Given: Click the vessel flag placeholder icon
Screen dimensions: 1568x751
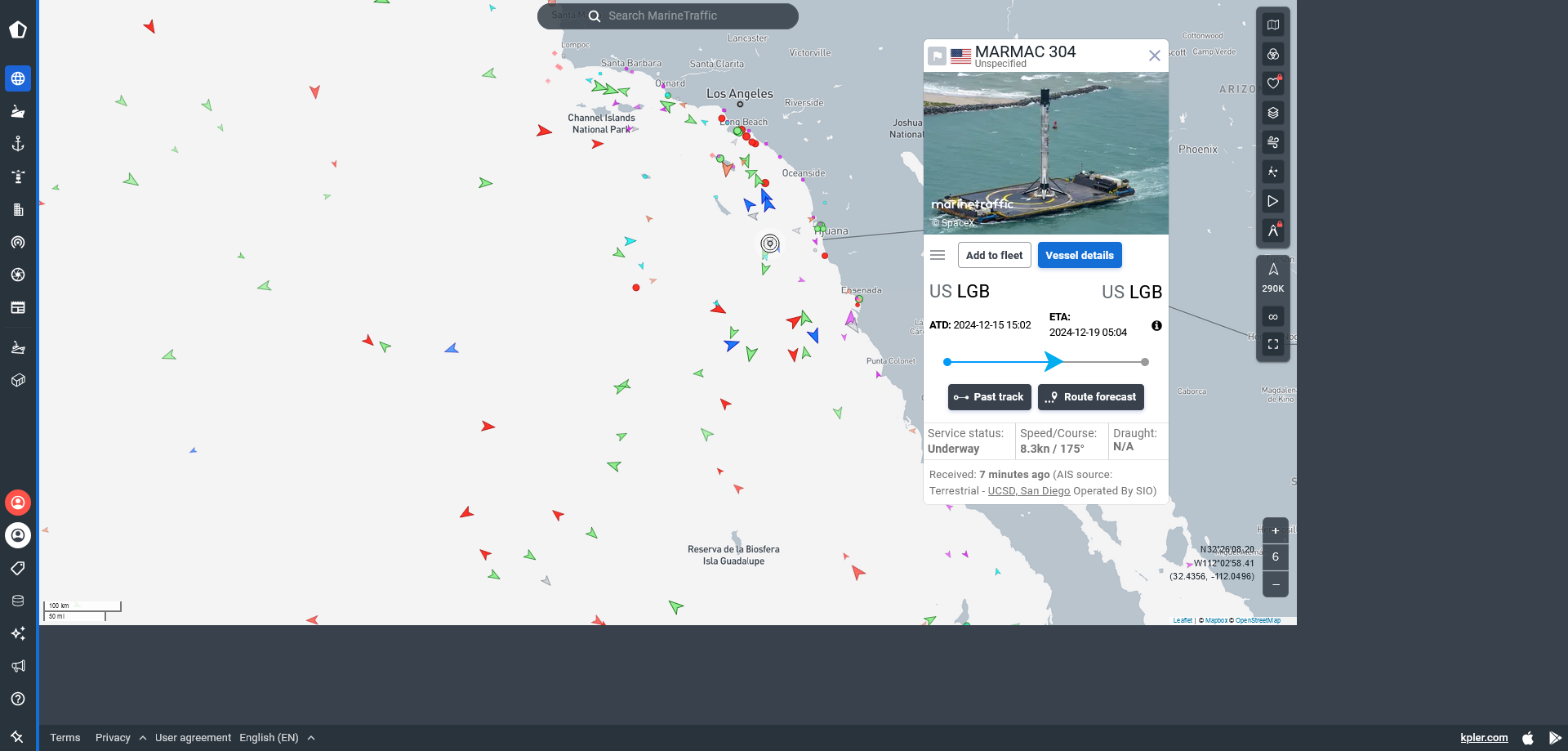Looking at the screenshot, I should point(938,56).
